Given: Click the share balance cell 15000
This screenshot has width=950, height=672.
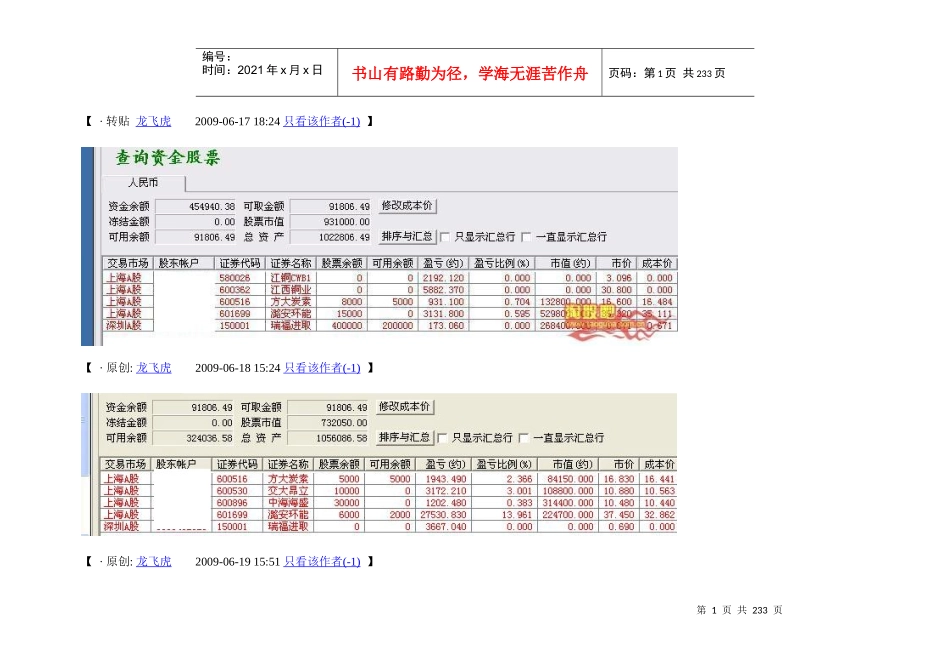Looking at the screenshot, I should click(x=342, y=314).
